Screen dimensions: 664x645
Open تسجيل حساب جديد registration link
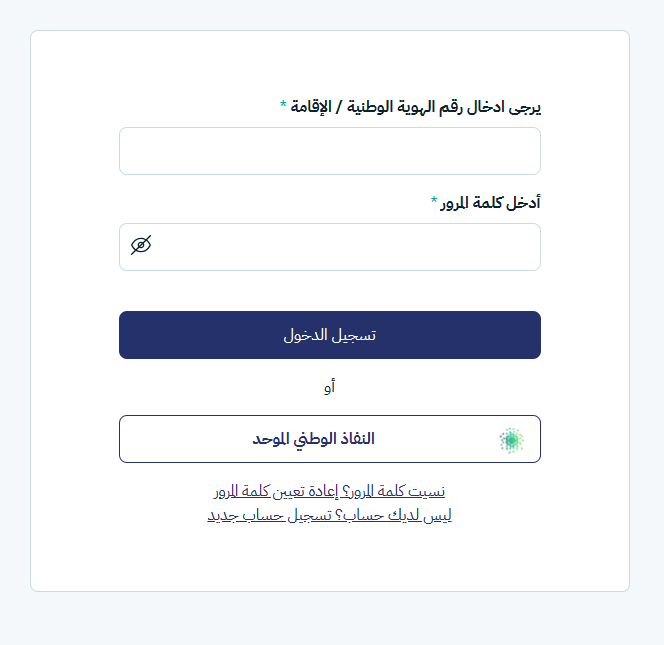(276, 516)
